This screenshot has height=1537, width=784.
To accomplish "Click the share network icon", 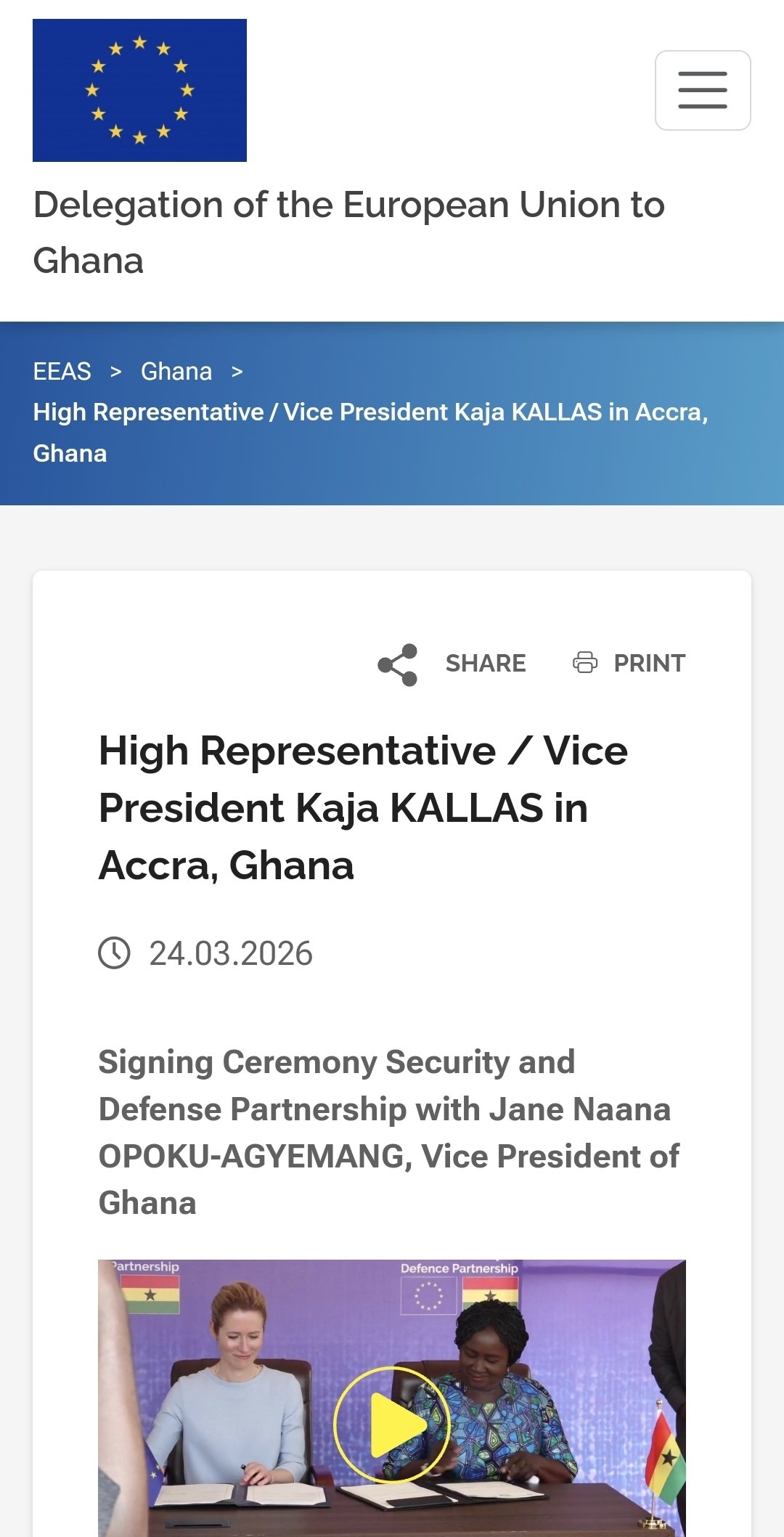I will [398, 664].
